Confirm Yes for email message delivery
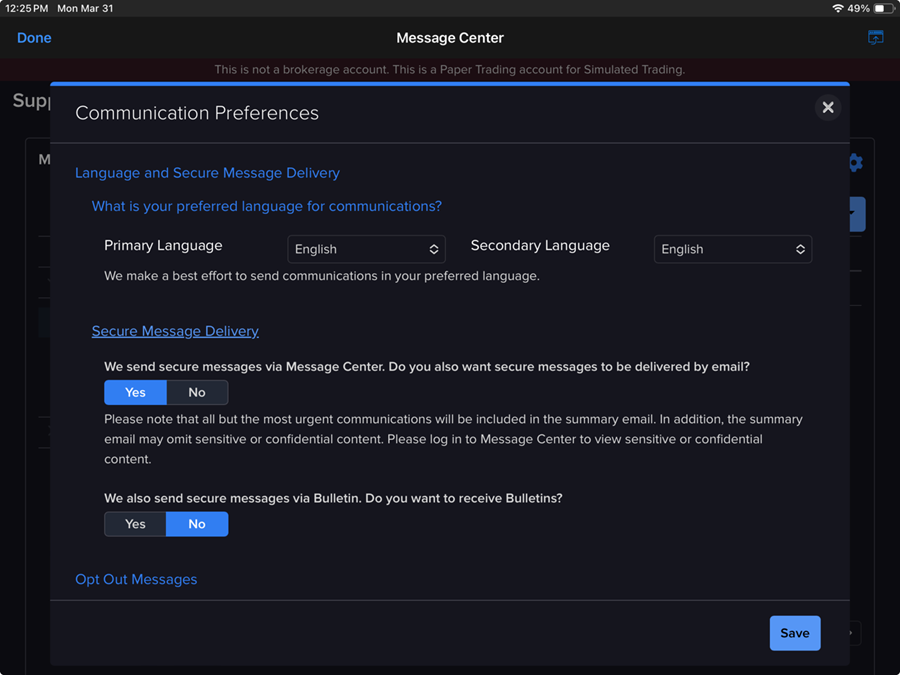900x675 pixels. click(x=135, y=392)
